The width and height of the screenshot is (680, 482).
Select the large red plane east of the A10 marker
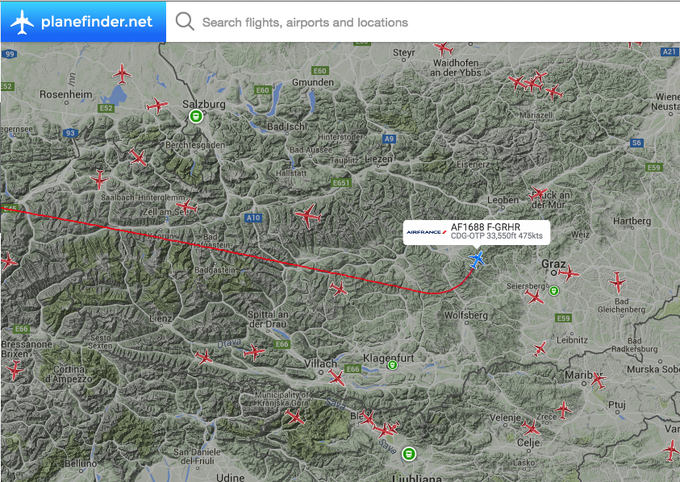(308, 215)
